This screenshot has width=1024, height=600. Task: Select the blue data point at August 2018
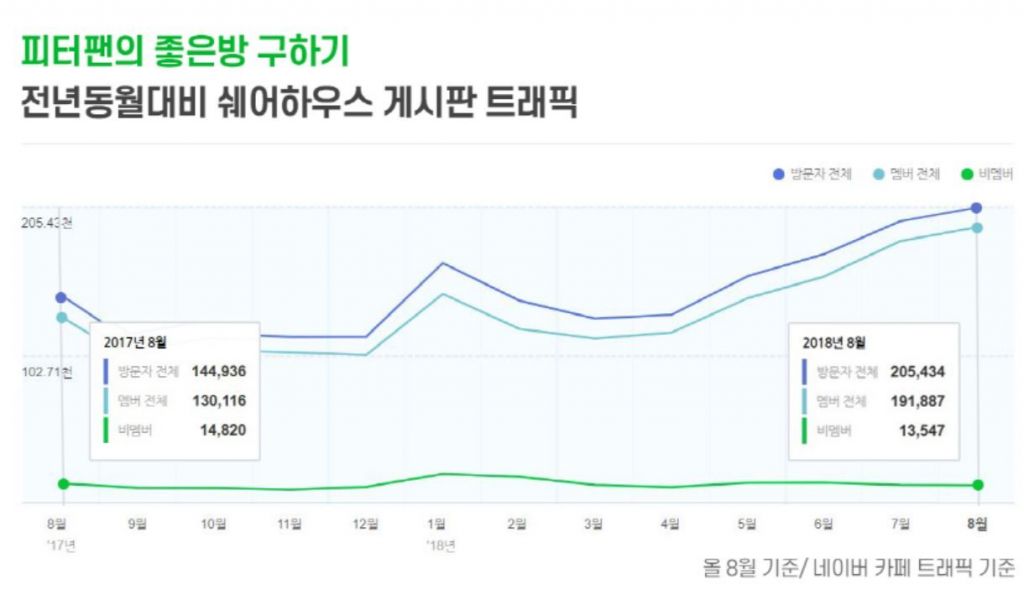point(977,208)
